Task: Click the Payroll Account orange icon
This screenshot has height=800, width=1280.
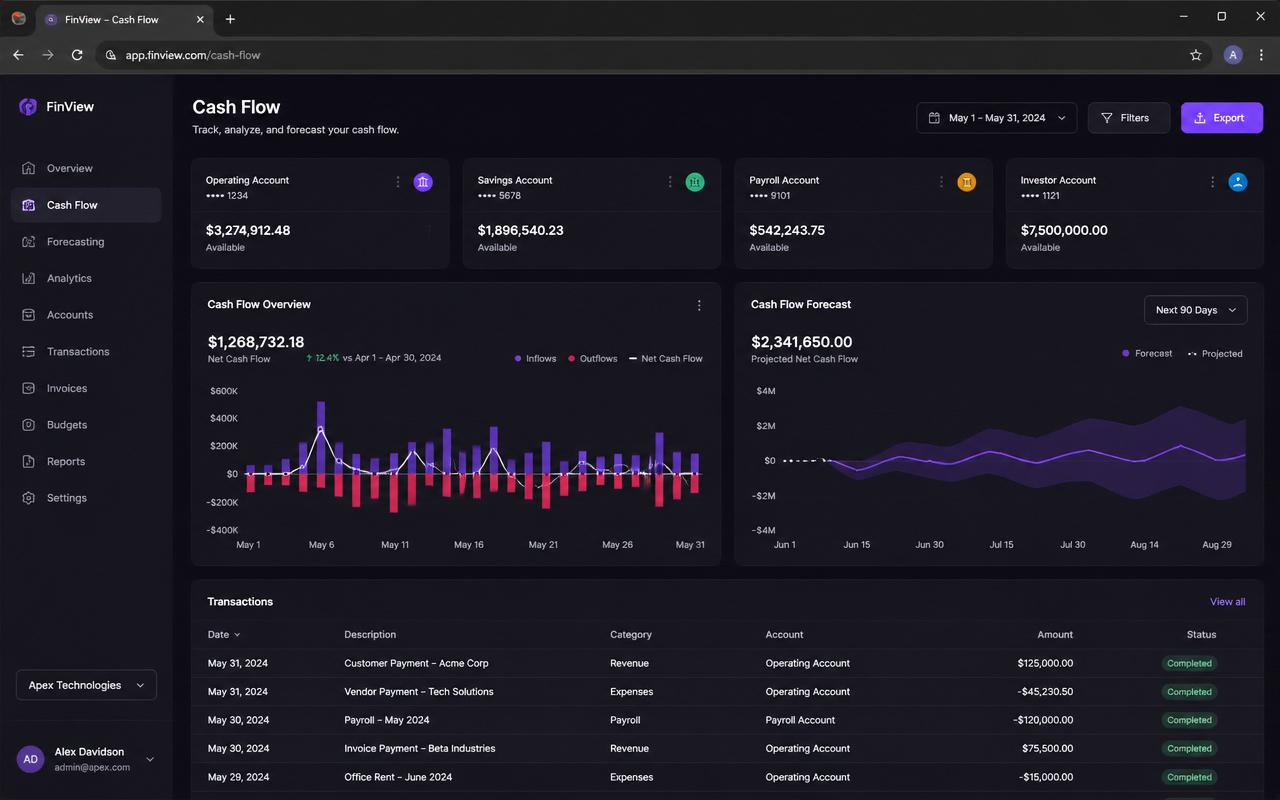Action: [966, 182]
